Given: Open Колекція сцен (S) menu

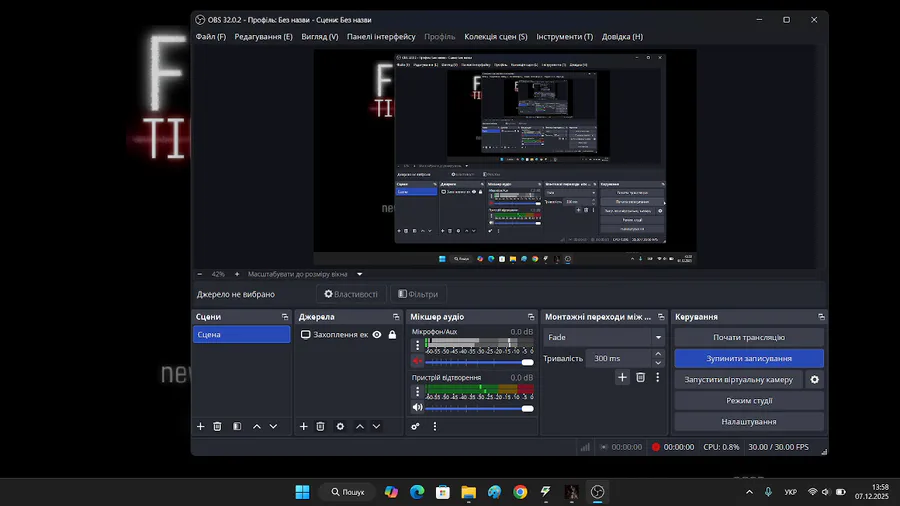Looking at the screenshot, I should (x=496, y=37).
